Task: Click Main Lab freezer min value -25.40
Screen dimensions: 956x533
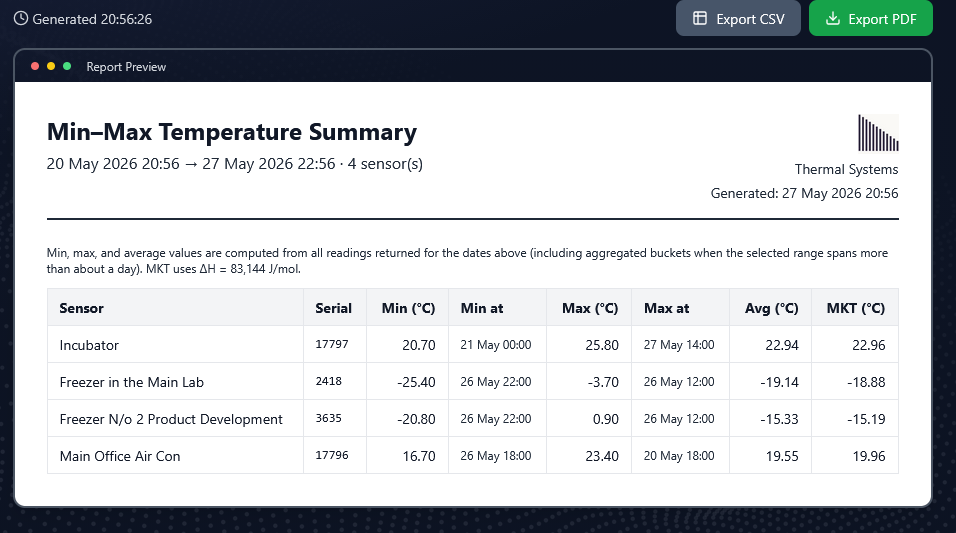Action: coord(416,382)
